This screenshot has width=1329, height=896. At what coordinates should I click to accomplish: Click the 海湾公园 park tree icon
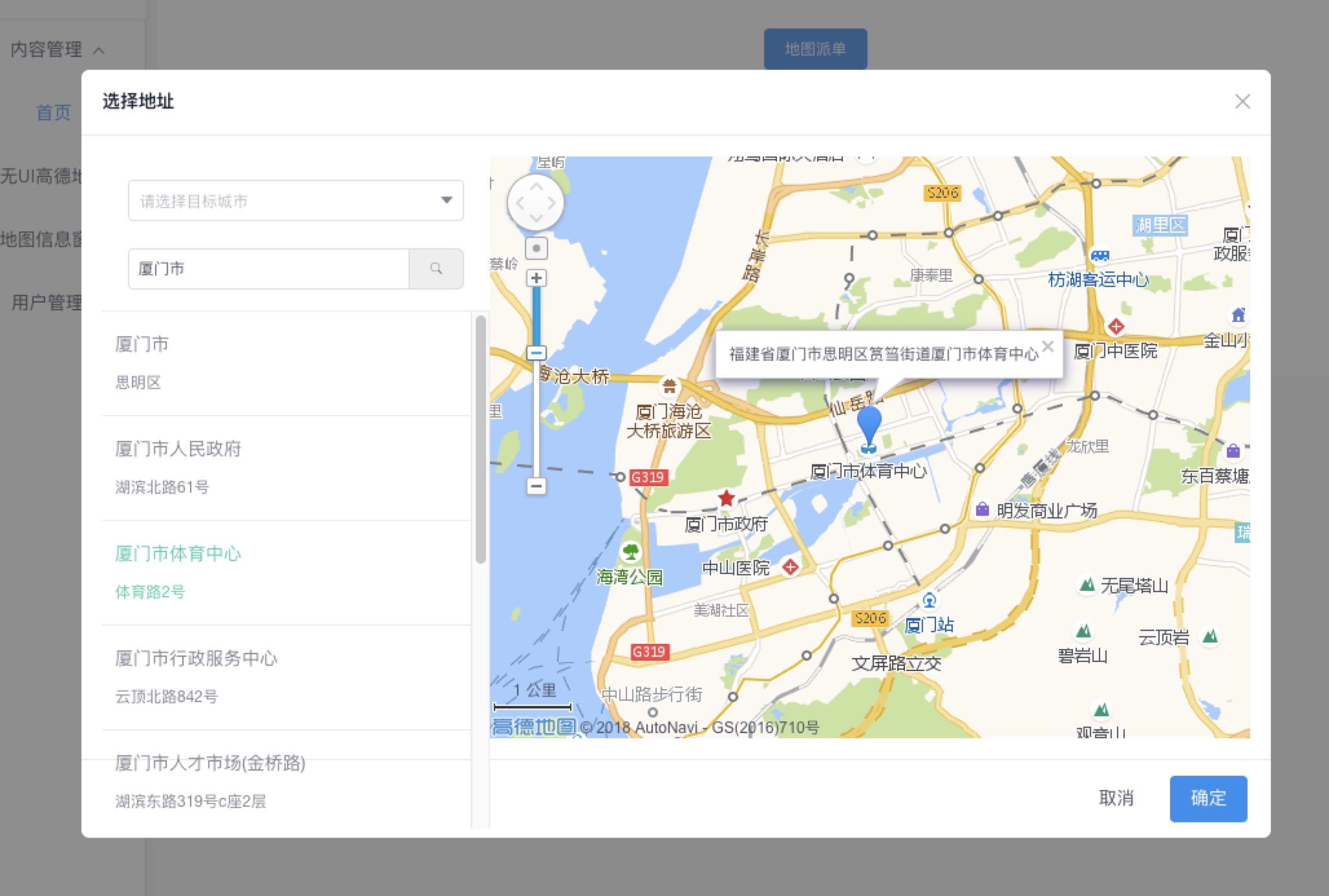pyautogui.click(x=630, y=552)
